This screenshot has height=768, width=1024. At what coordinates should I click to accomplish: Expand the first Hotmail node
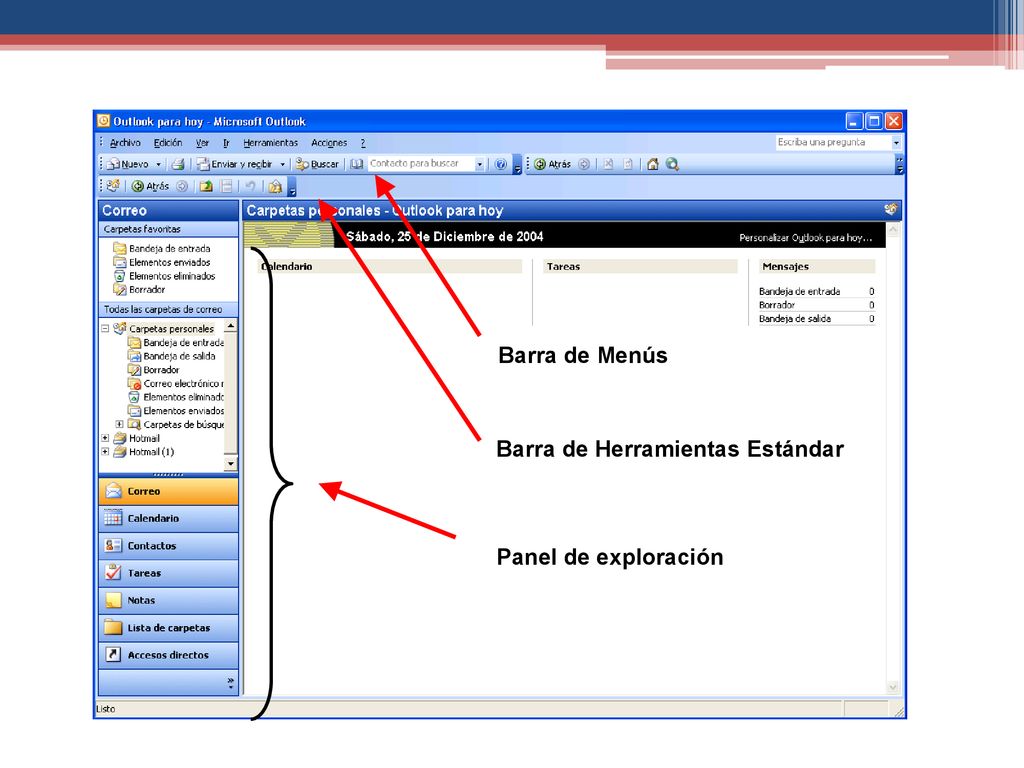(x=104, y=438)
